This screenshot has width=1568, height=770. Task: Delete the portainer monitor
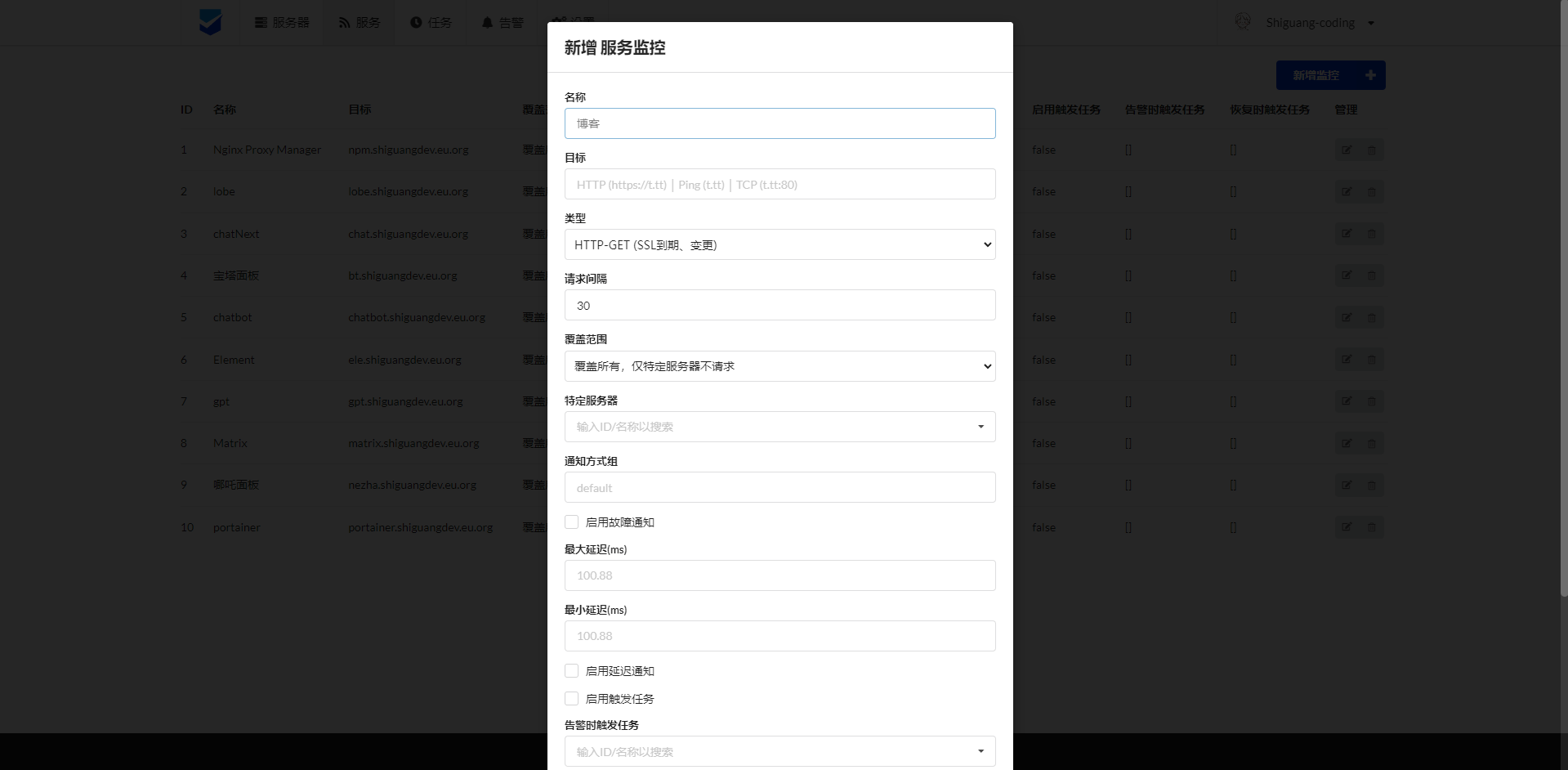click(x=1372, y=527)
